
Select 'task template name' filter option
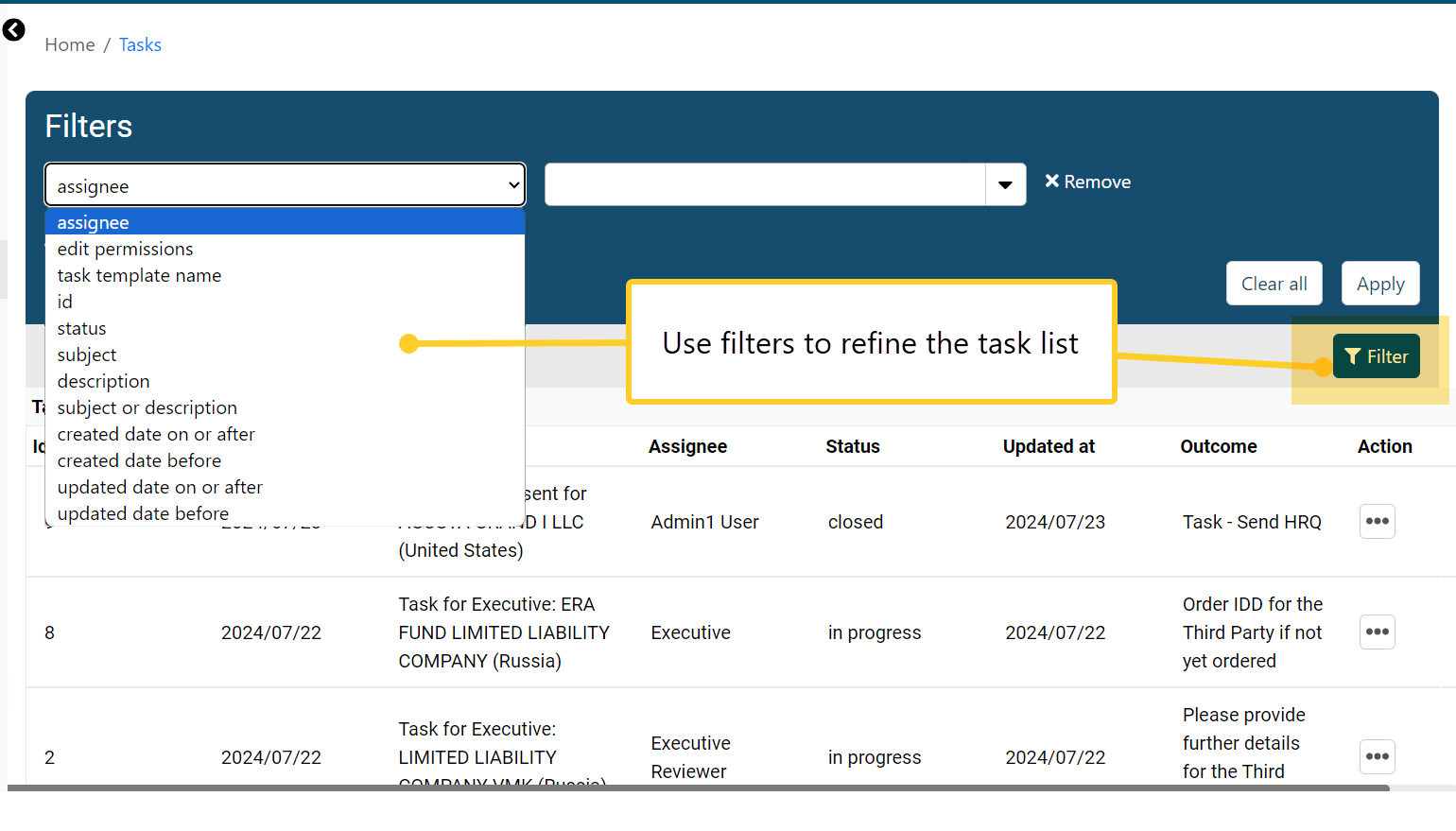(x=139, y=275)
